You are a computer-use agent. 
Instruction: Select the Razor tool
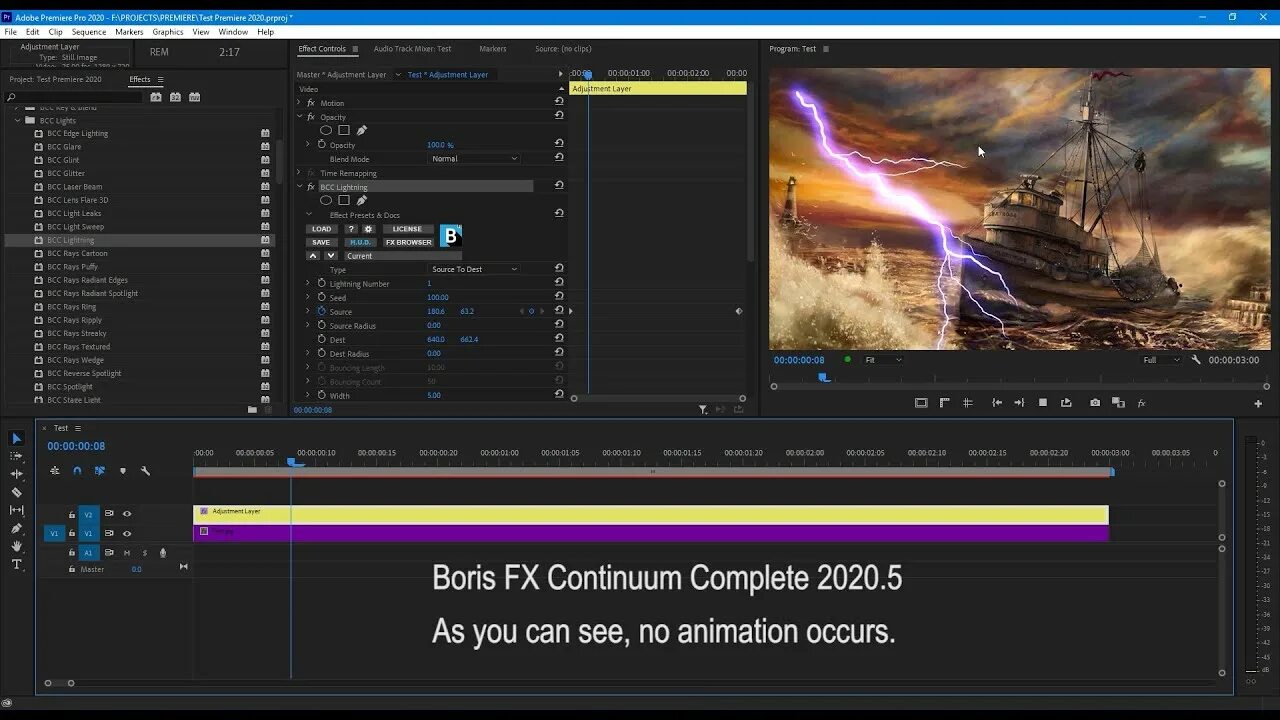tap(16, 492)
